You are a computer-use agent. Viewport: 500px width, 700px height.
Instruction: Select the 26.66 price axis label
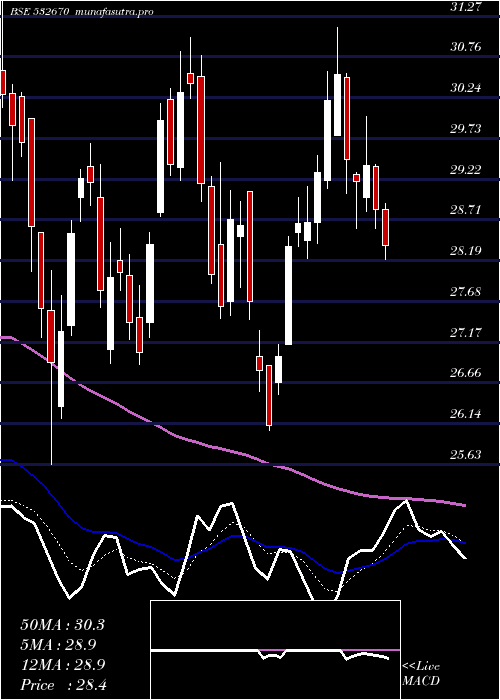click(x=466, y=373)
